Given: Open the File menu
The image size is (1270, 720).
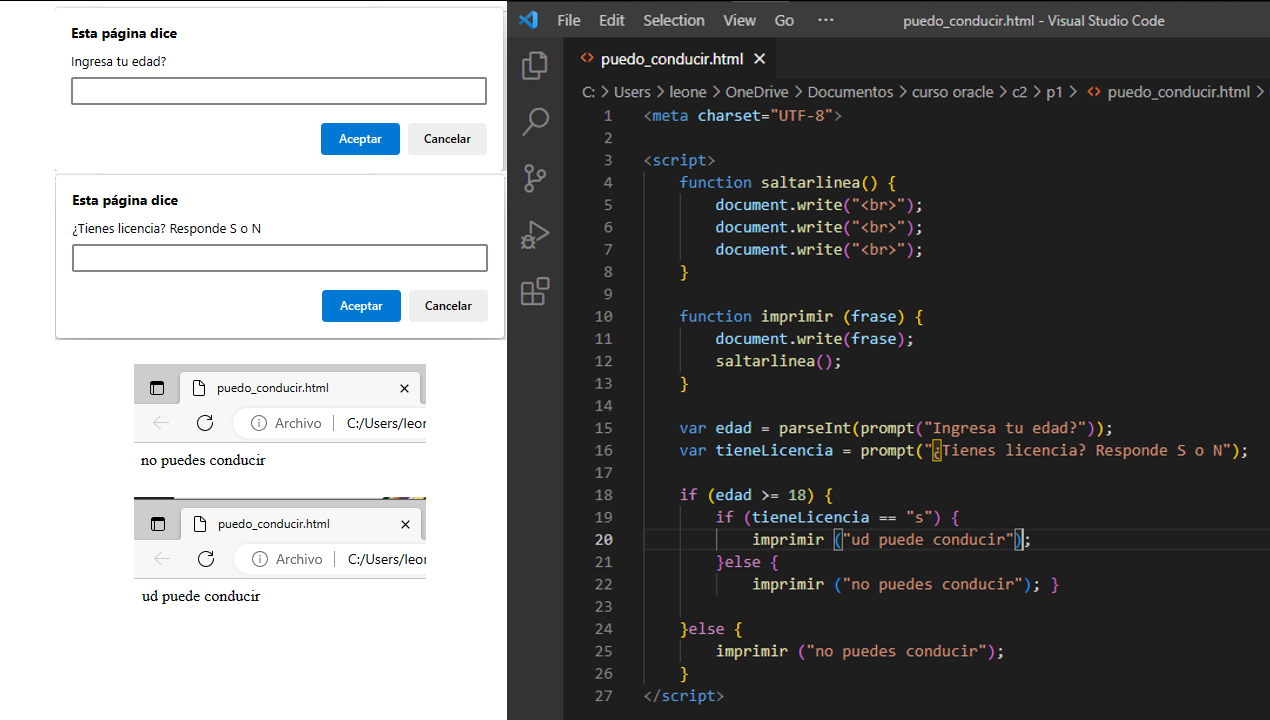Looking at the screenshot, I should [568, 20].
